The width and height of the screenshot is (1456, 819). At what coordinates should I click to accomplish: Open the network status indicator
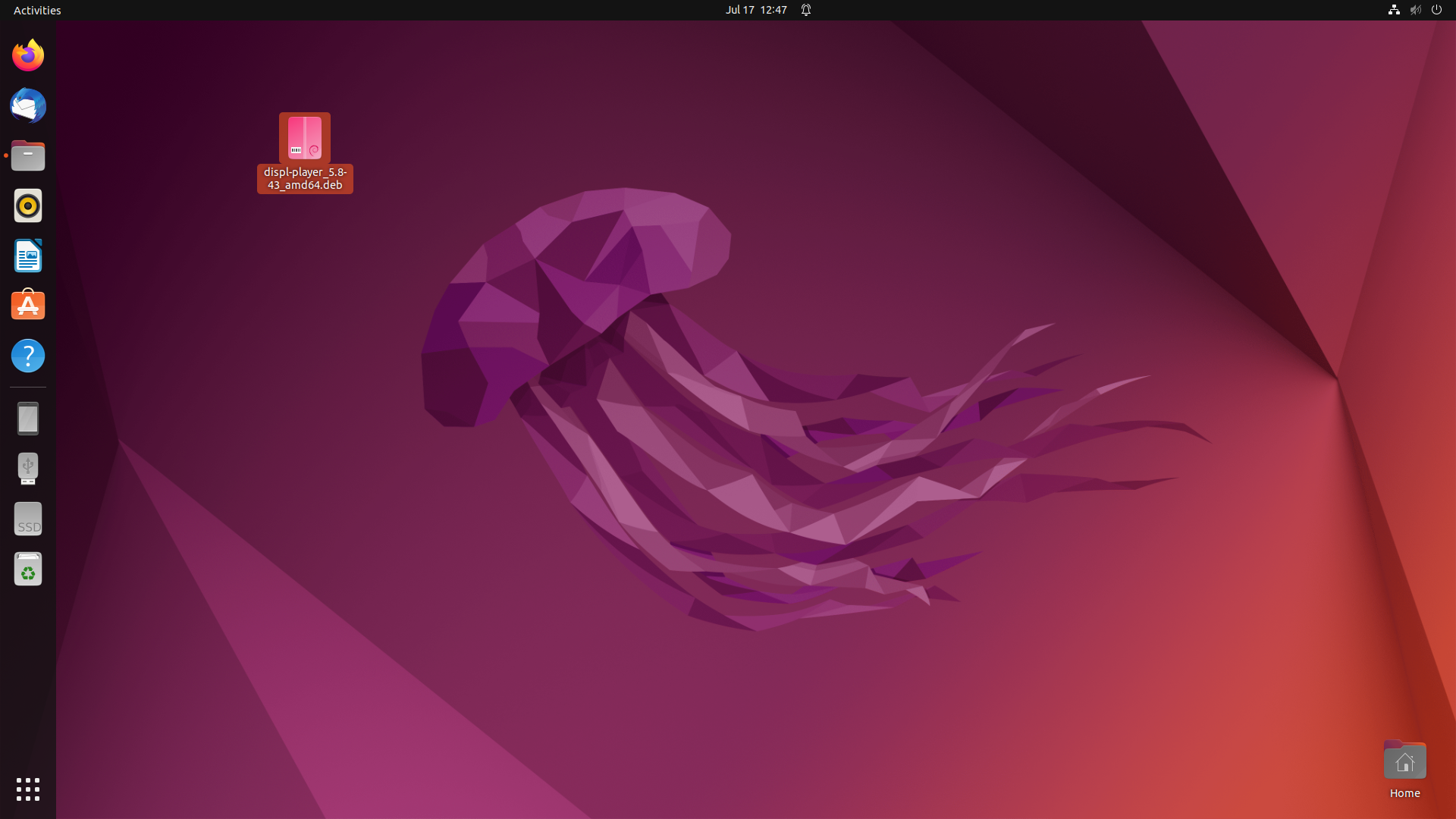click(x=1394, y=10)
